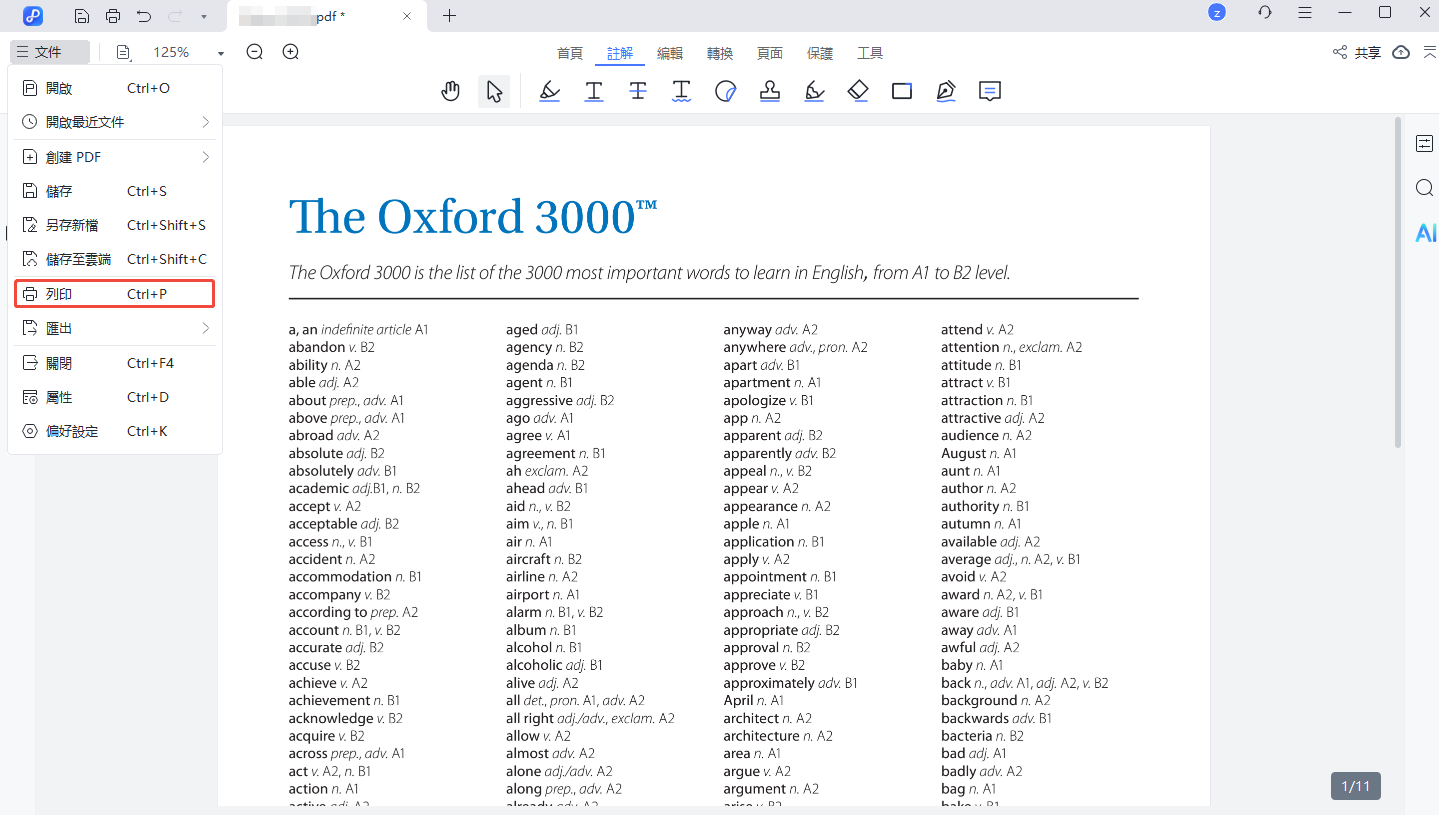Image resolution: width=1439 pixels, height=815 pixels.
Task: Select the Rectangle shape tool
Action: tap(902, 92)
